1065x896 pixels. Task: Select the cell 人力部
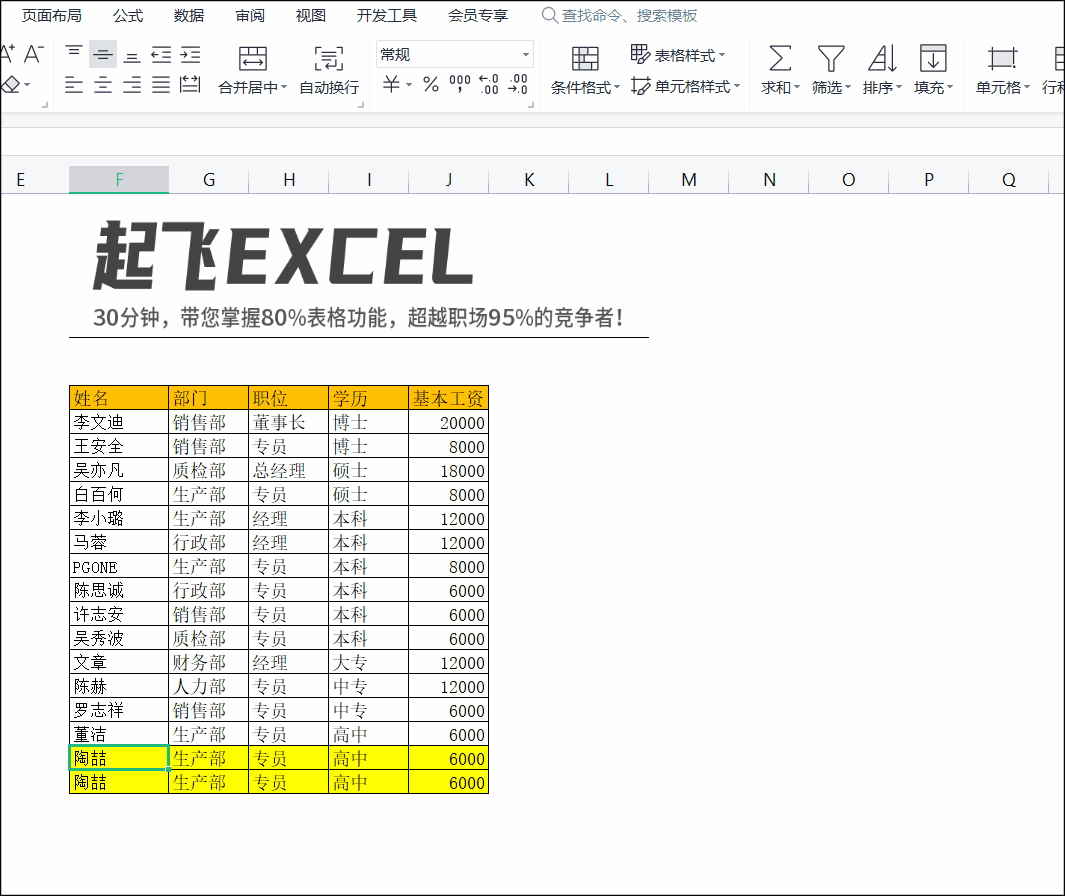click(209, 686)
